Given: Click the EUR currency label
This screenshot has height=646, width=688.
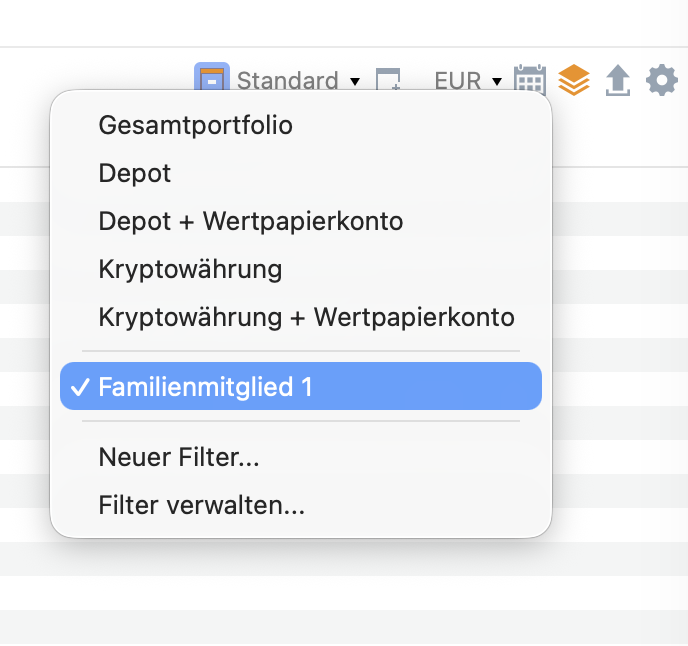Looking at the screenshot, I should click(x=458, y=80).
